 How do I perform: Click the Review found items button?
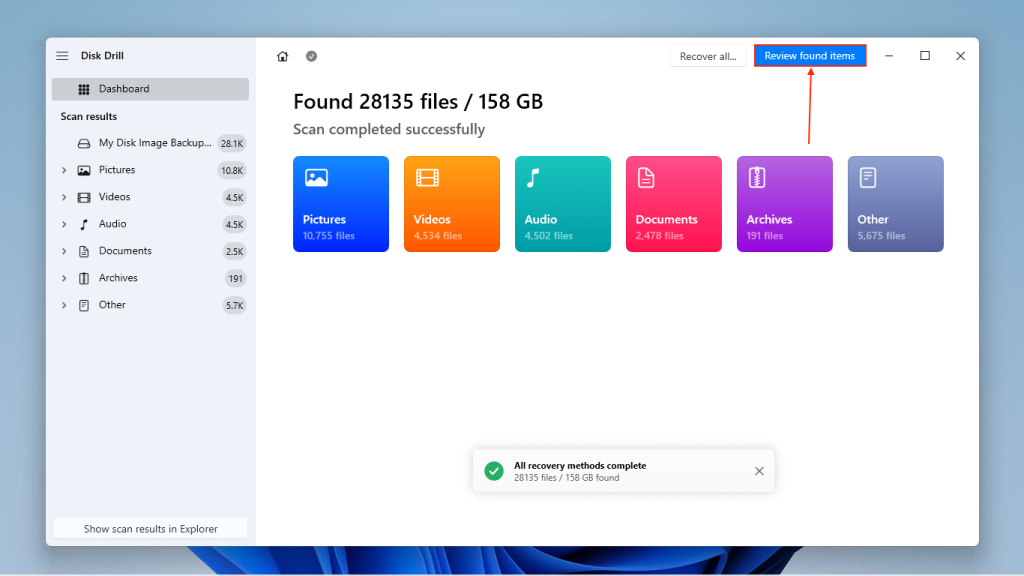810,56
